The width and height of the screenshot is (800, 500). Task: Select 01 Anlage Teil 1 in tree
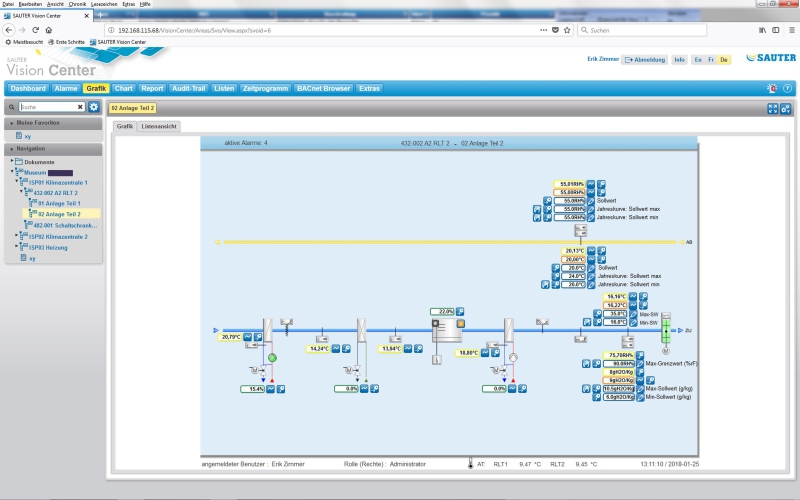click(58, 203)
